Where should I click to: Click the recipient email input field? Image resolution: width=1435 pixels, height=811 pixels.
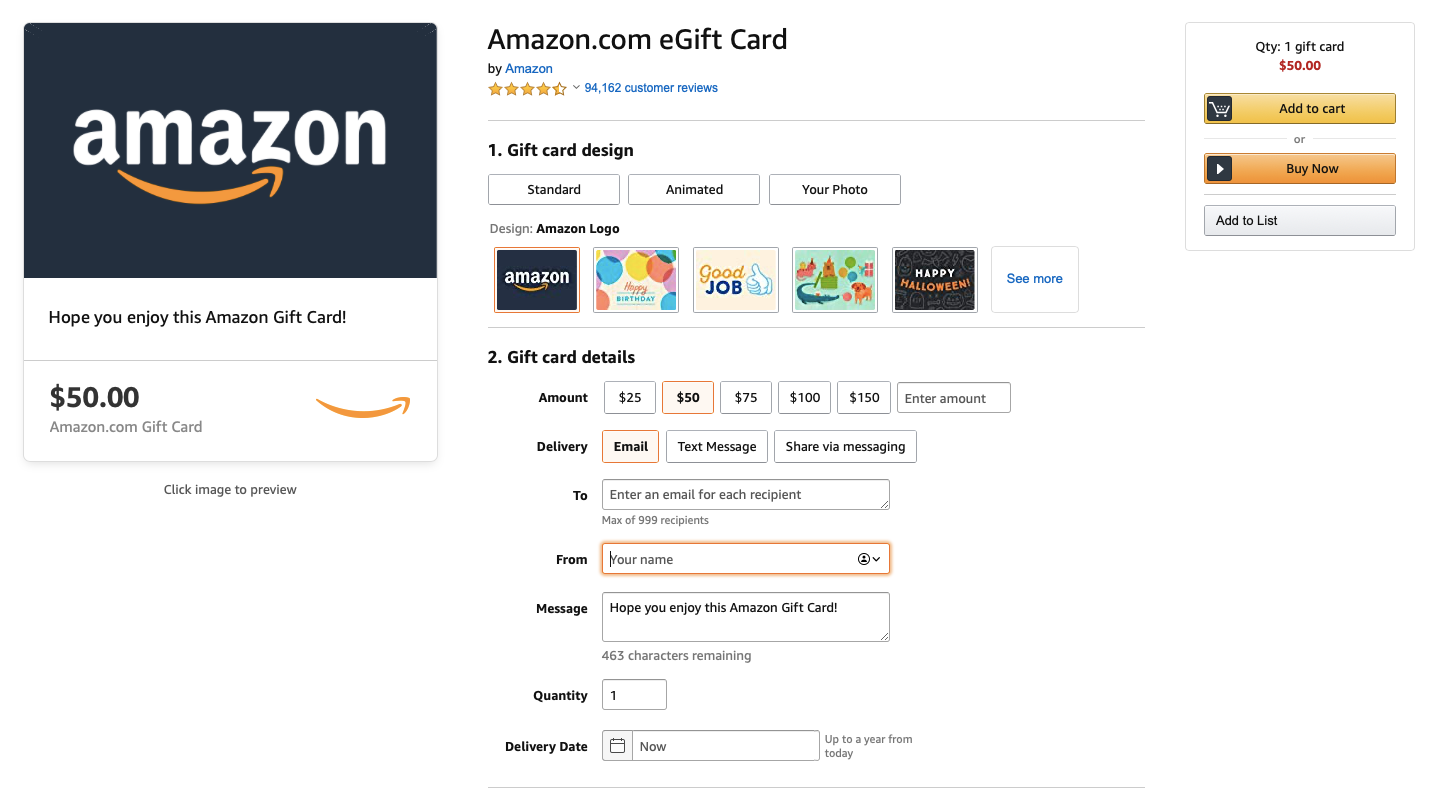click(745, 495)
